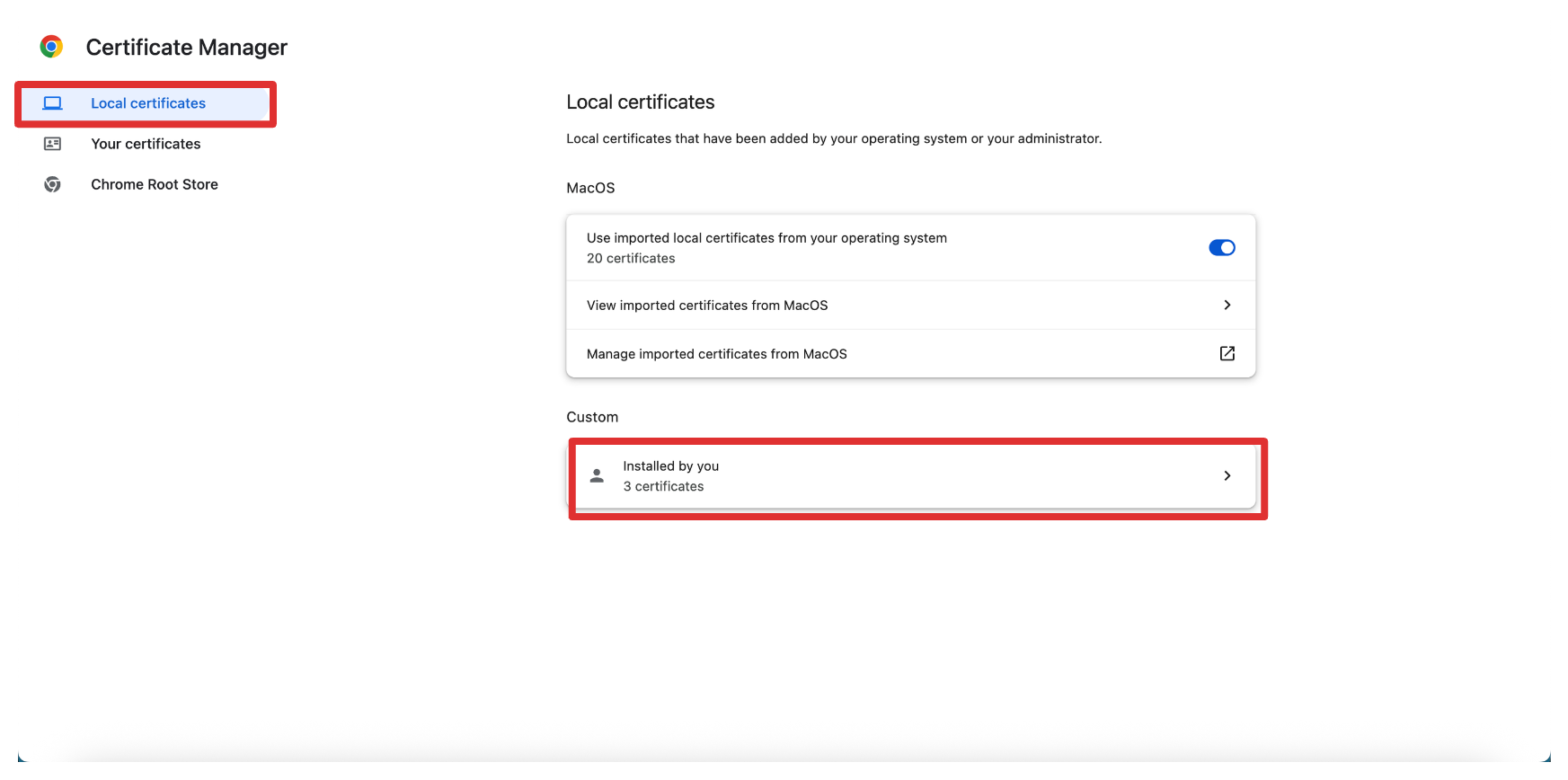
Task: Disable use of imported local certificates toggle
Action: (1221, 248)
